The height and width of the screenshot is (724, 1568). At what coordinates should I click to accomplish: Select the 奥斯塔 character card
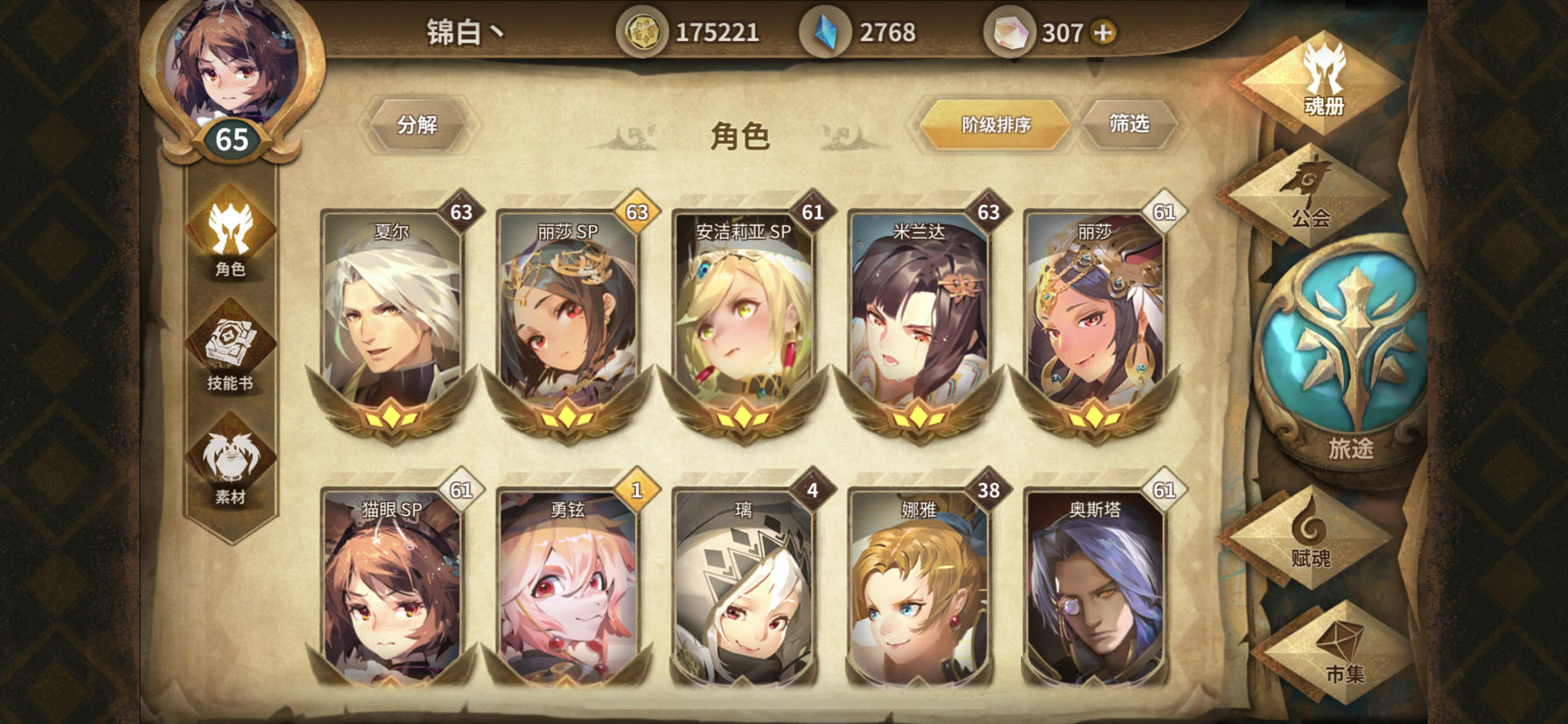(x=1095, y=586)
